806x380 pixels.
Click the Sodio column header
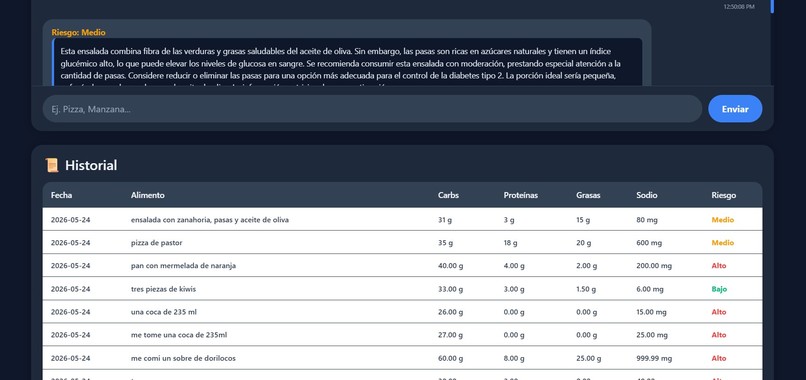tap(647, 195)
